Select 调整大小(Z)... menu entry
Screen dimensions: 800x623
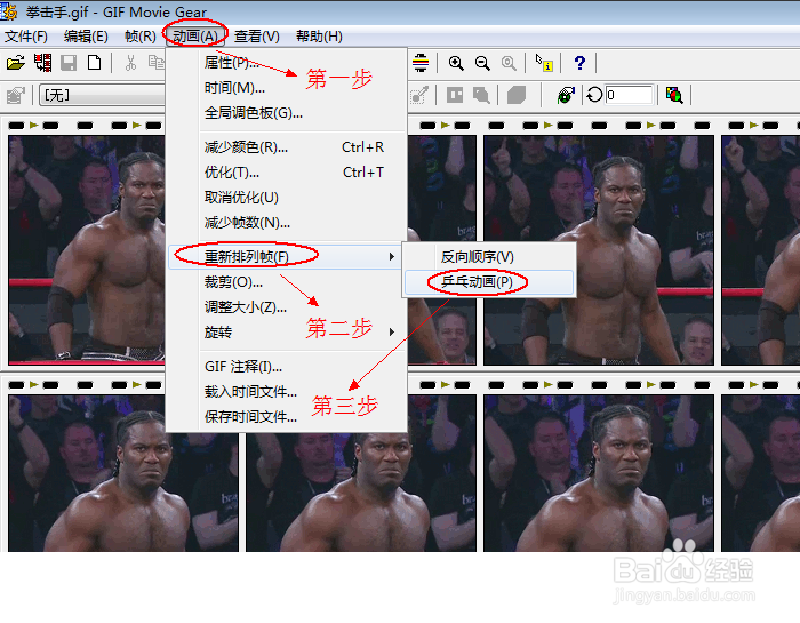[287, 307]
